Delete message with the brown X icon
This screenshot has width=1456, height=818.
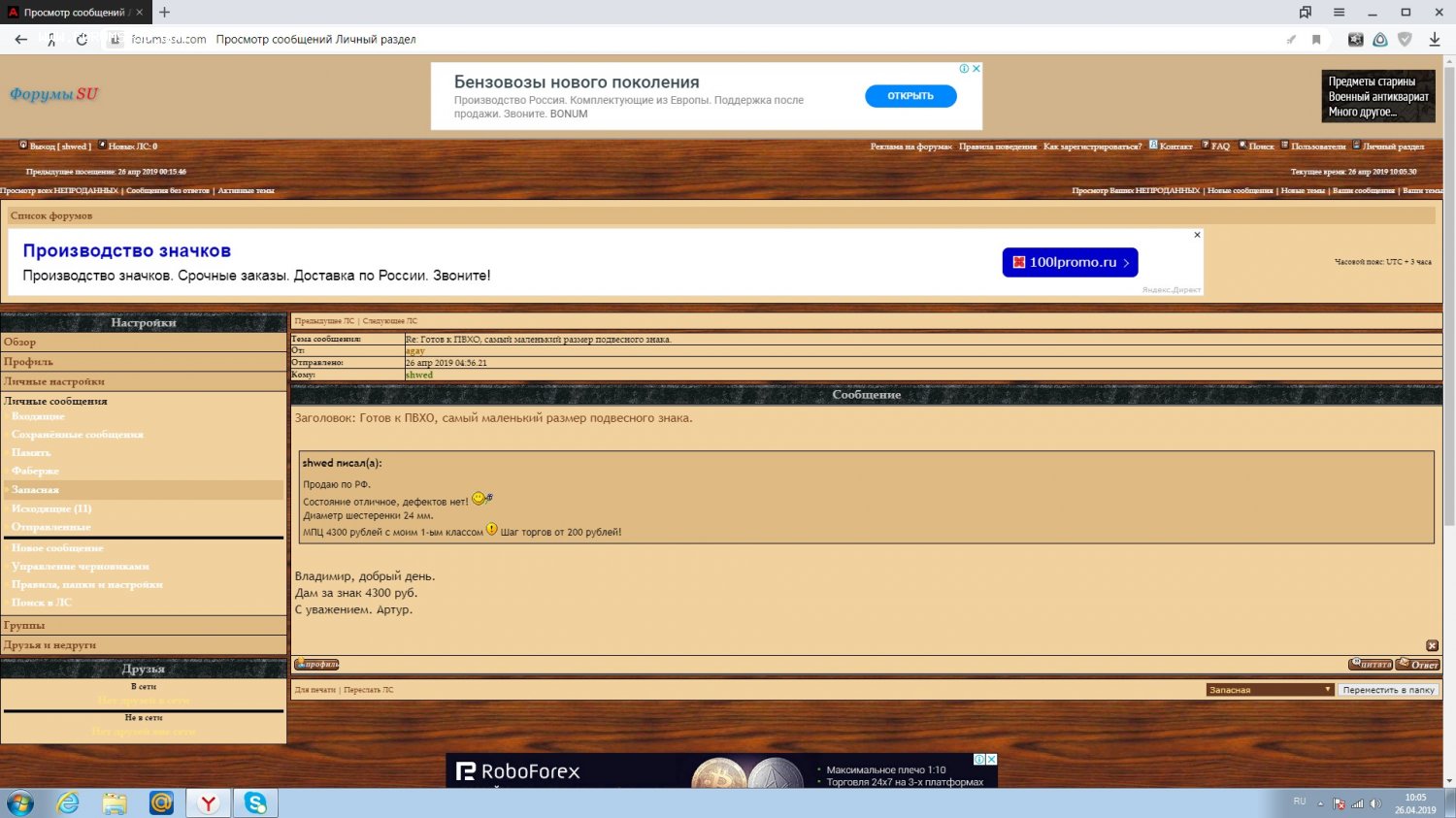click(1432, 646)
